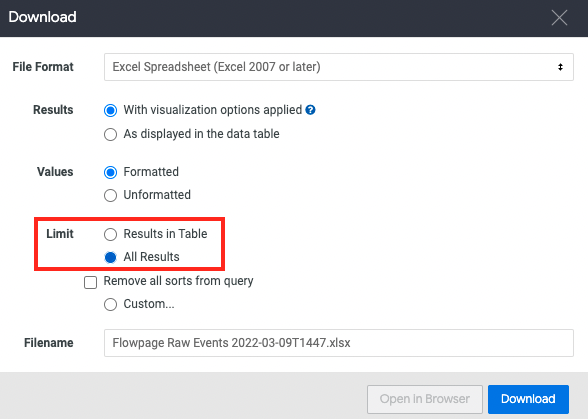Choose Formatted values radio button
Image resolution: width=588 pixels, height=419 pixels.
click(110, 172)
